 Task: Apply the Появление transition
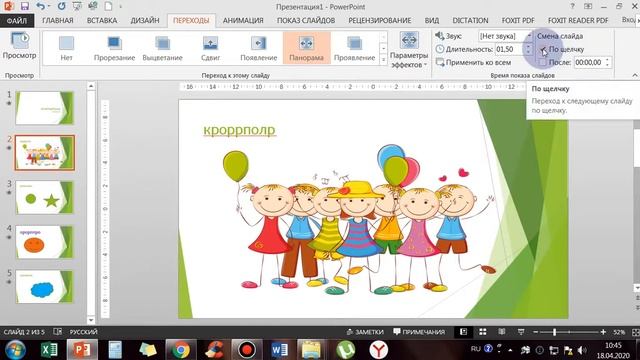click(258, 48)
